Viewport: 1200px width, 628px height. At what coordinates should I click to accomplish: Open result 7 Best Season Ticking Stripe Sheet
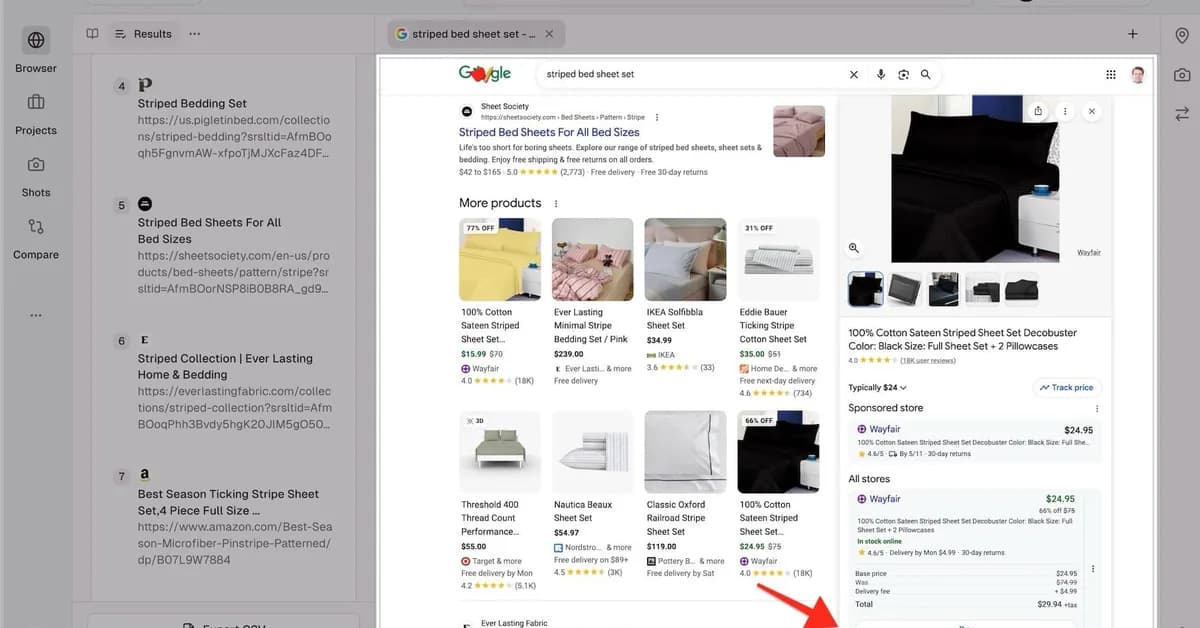228,502
